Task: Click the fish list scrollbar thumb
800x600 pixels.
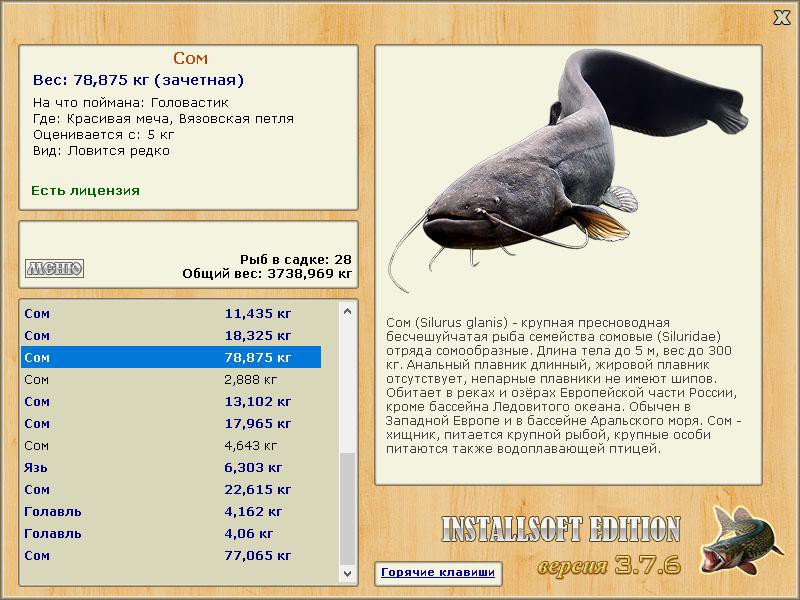Action: (x=347, y=508)
